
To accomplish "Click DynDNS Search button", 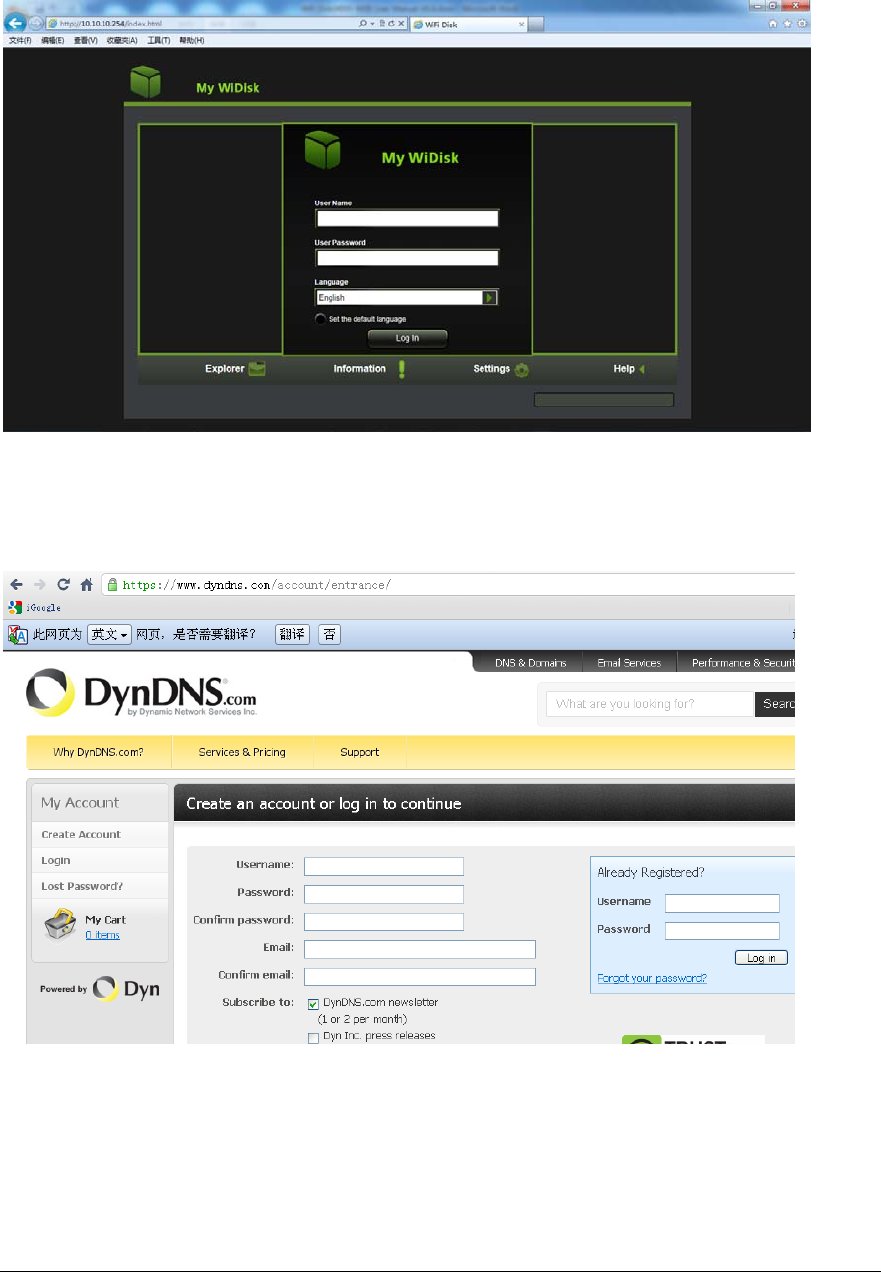I will [x=776, y=704].
